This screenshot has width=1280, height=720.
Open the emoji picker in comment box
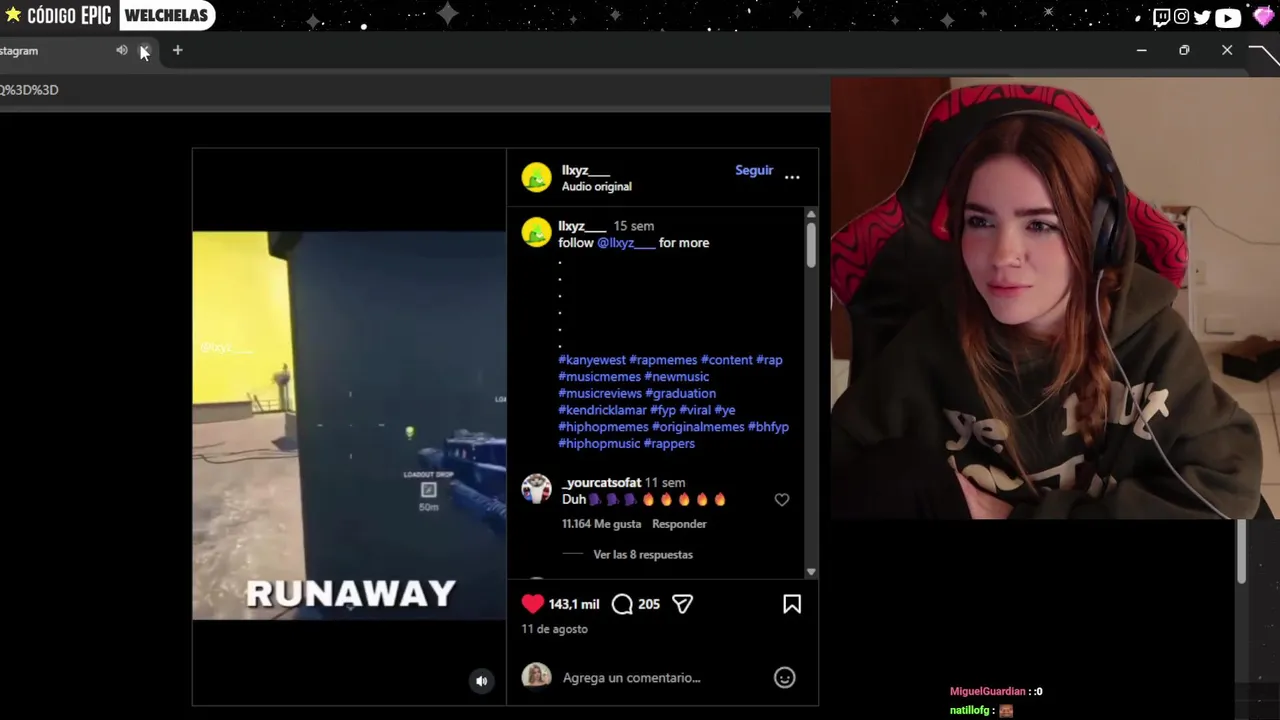[x=784, y=678]
